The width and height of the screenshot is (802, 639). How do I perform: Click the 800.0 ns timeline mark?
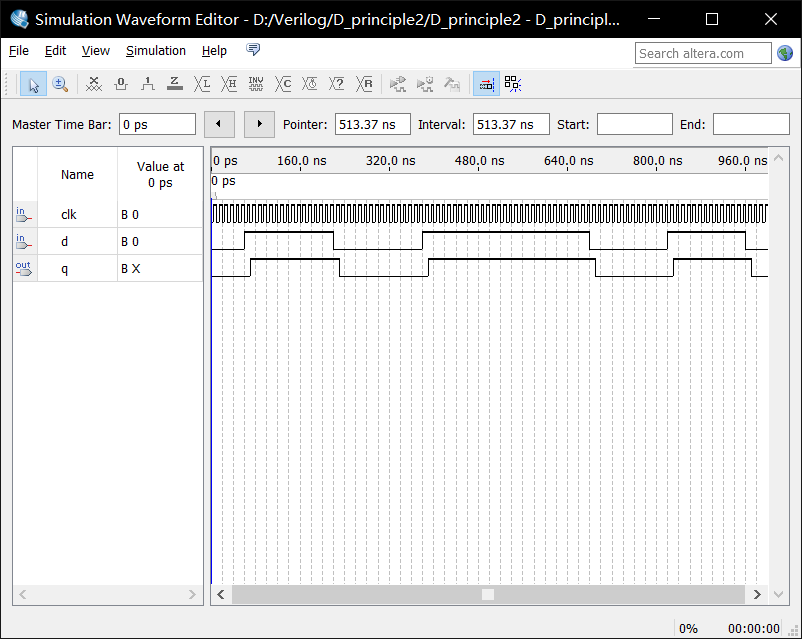click(x=657, y=161)
